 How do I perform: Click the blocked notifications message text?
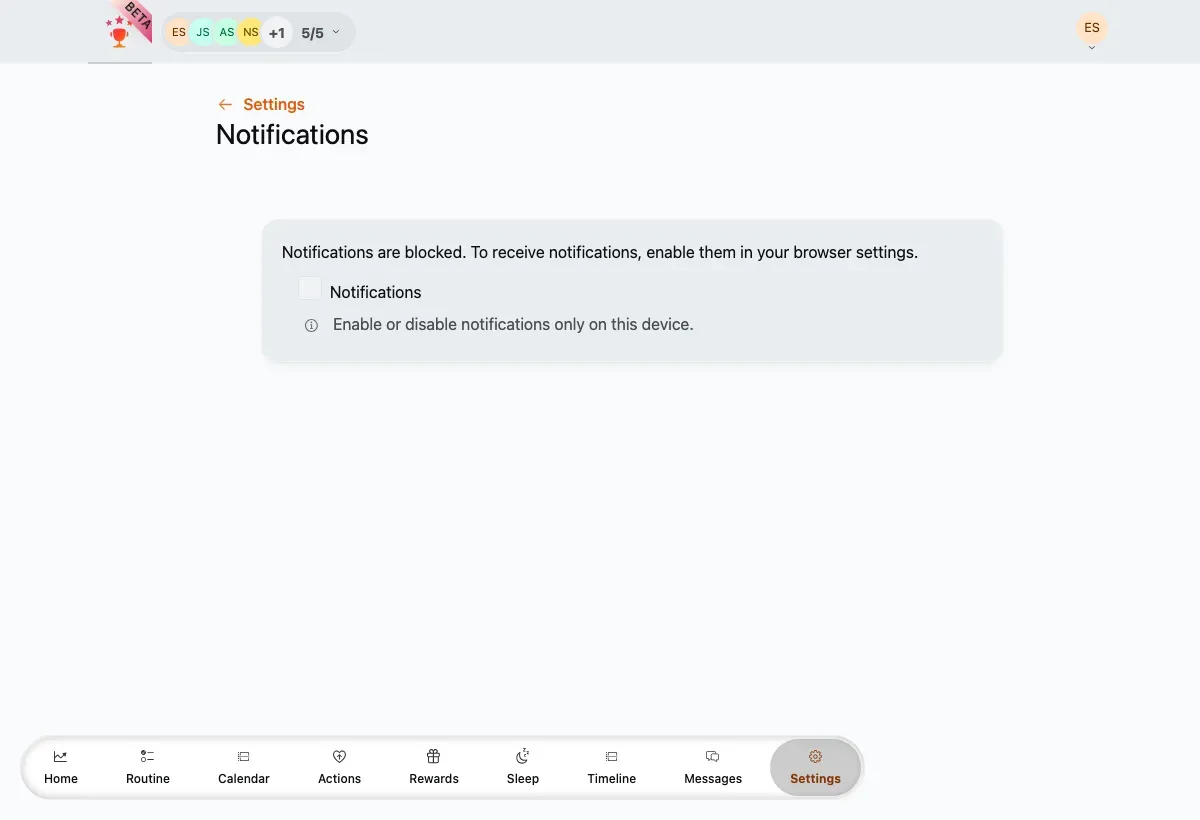pyautogui.click(x=600, y=252)
